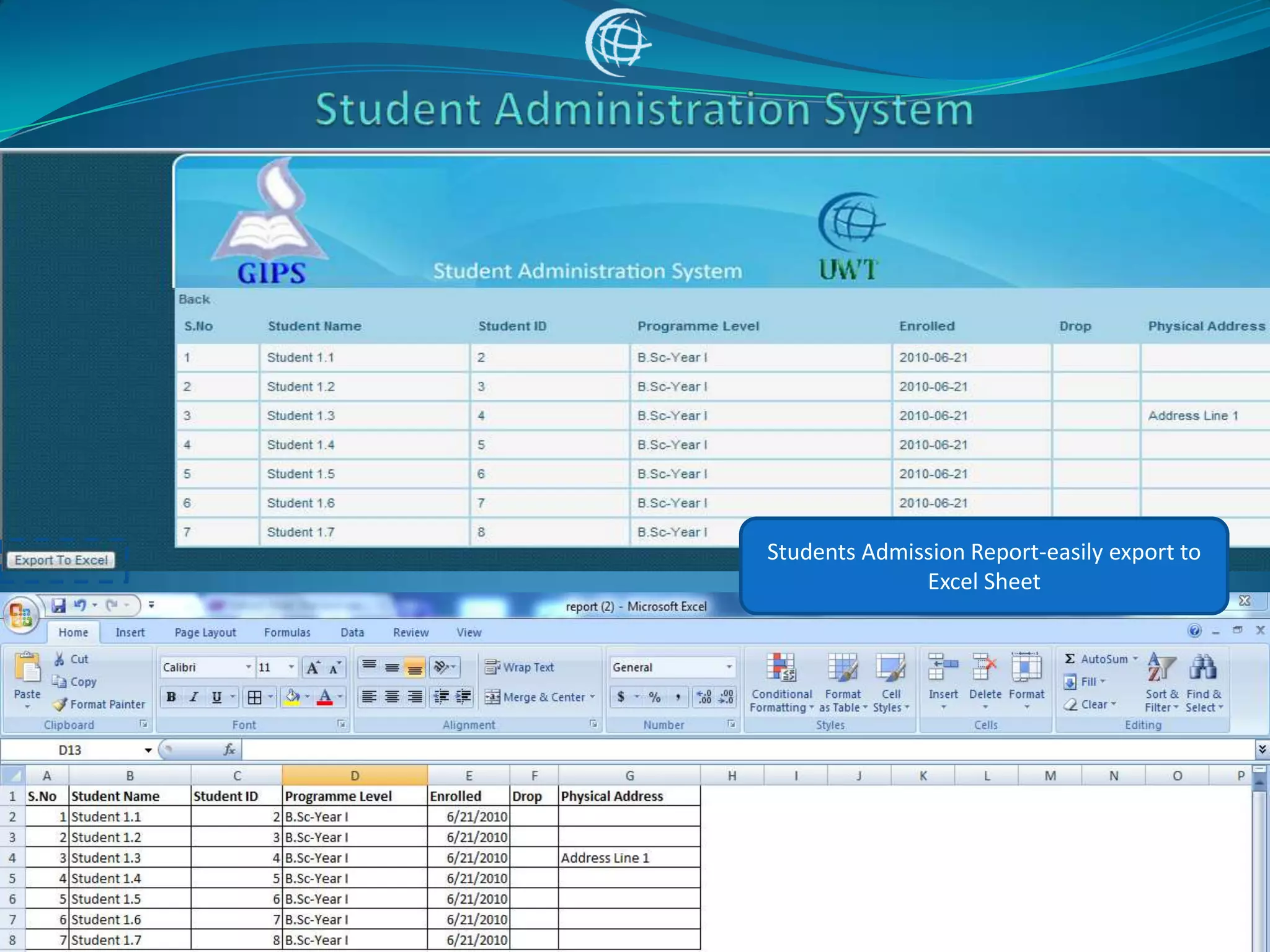Screen dimensions: 1270x952
Task: Open the View ribbon tab
Action: 469,632
